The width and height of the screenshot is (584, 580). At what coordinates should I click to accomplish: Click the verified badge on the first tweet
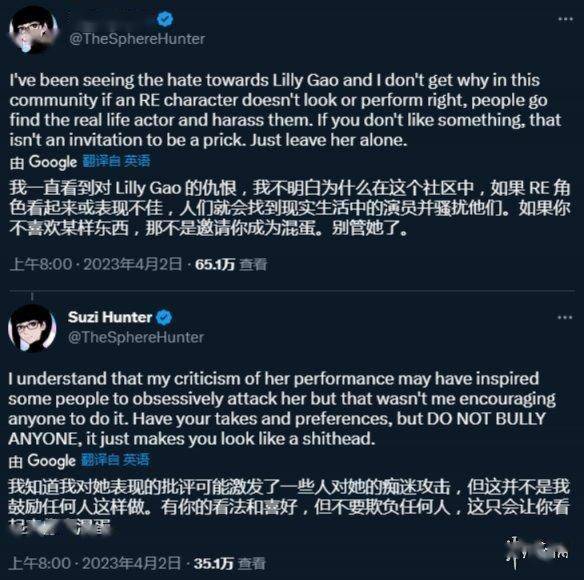165,19
